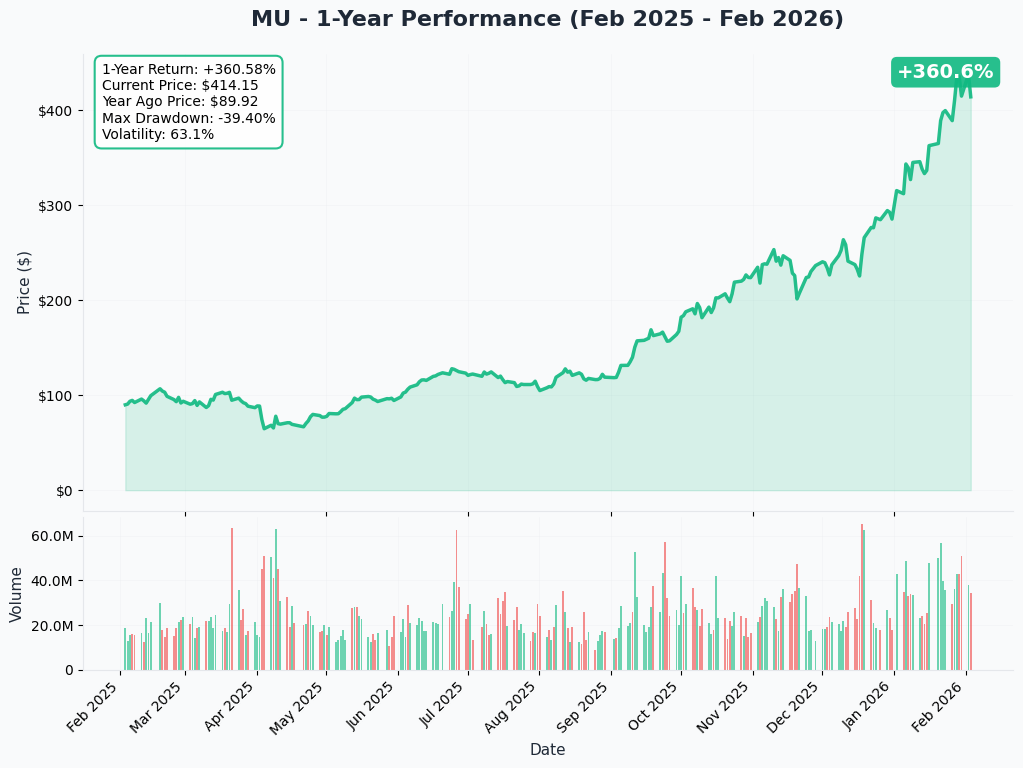Select the Date axis title
The height and width of the screenshot is (768, 1023).
(547, 750)
